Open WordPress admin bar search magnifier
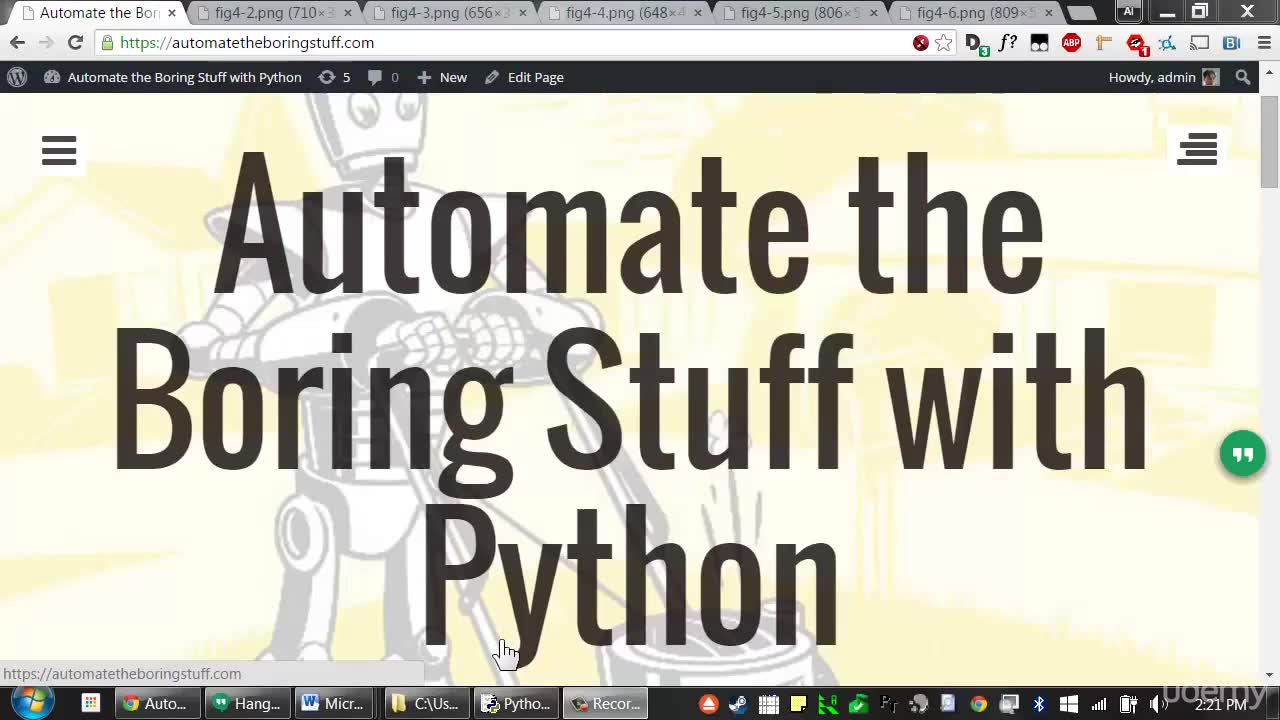 [1243, 77]
